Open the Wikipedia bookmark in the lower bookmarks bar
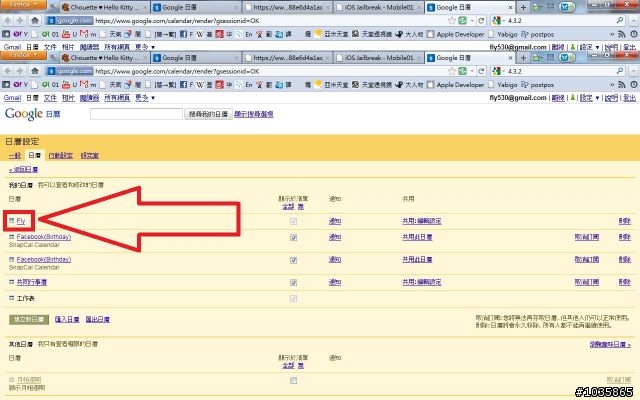 tap(204, 85)
